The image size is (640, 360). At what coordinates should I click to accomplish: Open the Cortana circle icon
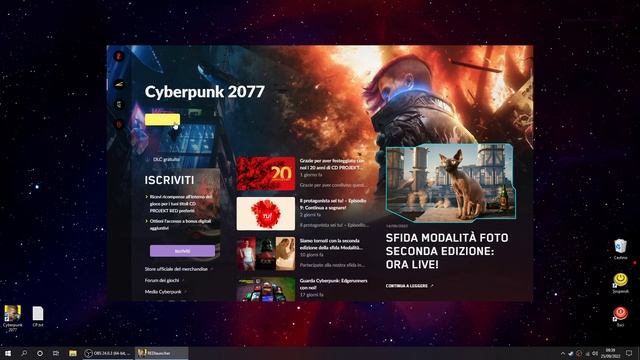tap(40, 353)
